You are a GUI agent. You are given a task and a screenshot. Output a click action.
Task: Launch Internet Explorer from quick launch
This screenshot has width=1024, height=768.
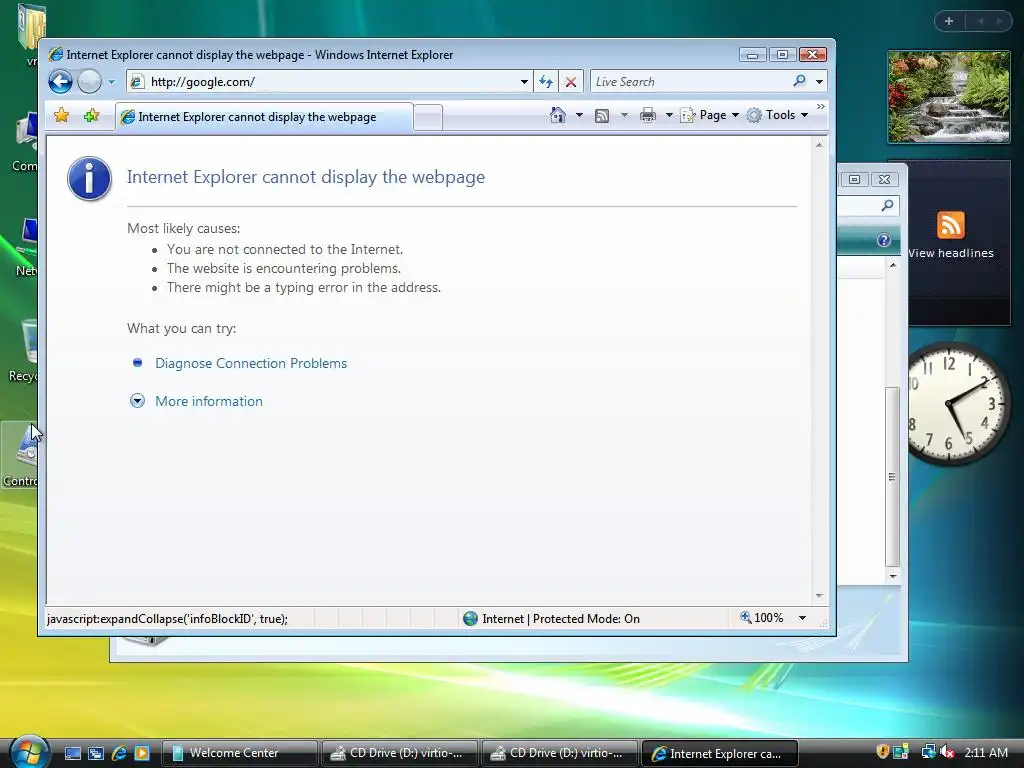point(119,753)
